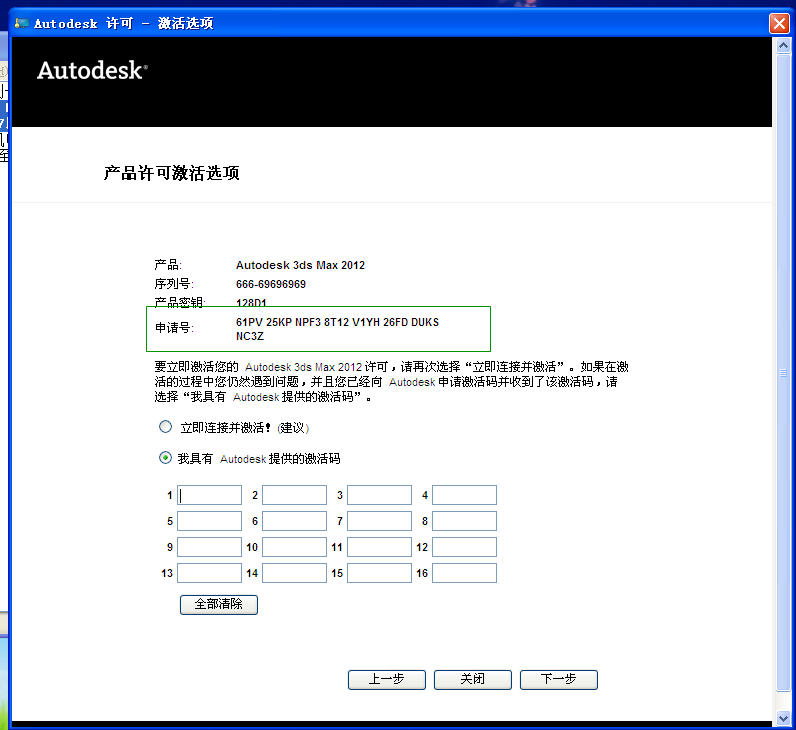Click the 产品许可激活选项 heading
796x730 pixels.
tap(172, 173)
